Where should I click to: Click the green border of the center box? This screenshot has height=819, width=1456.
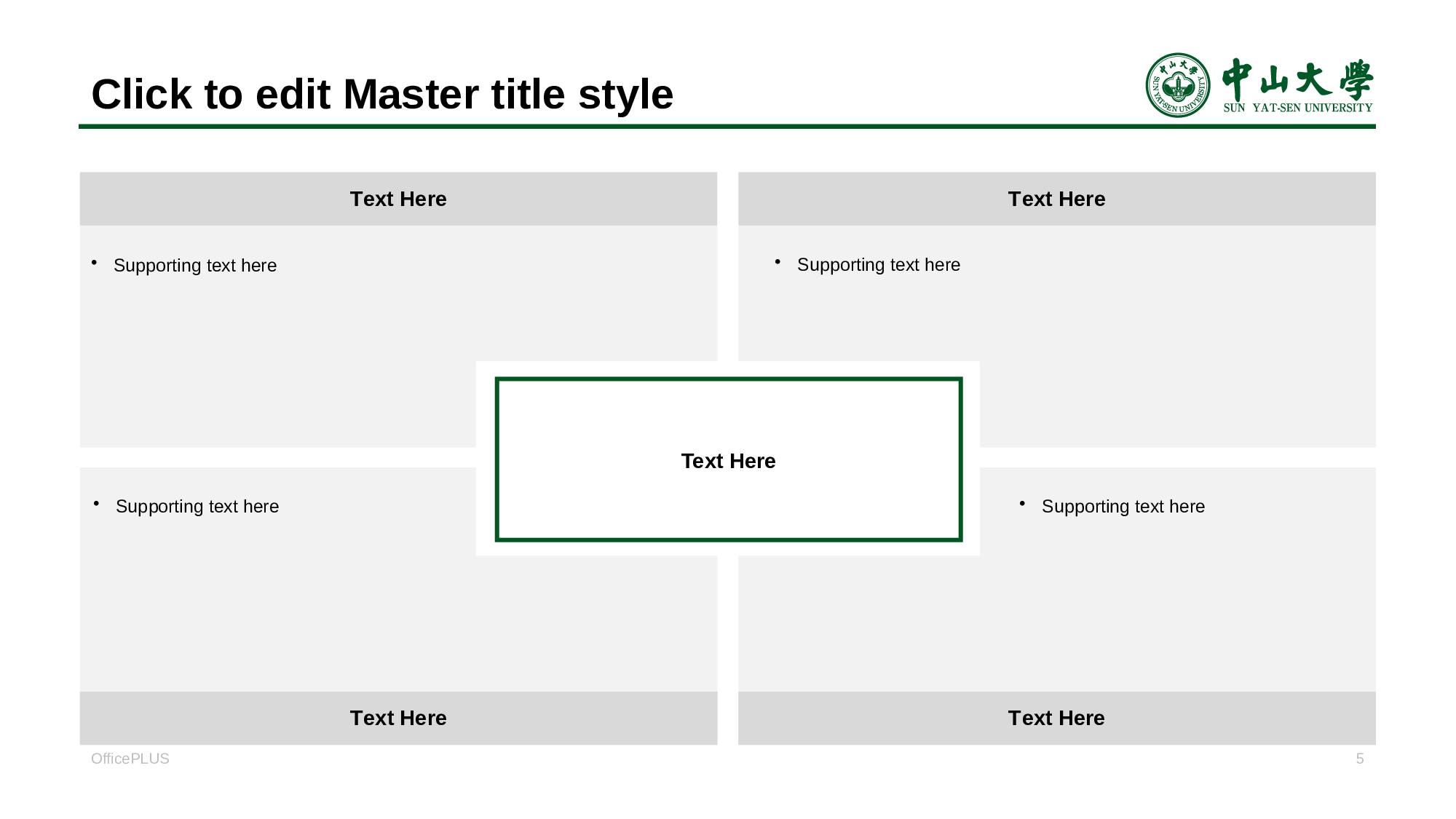pyautogui.click(x=728, y=379)
